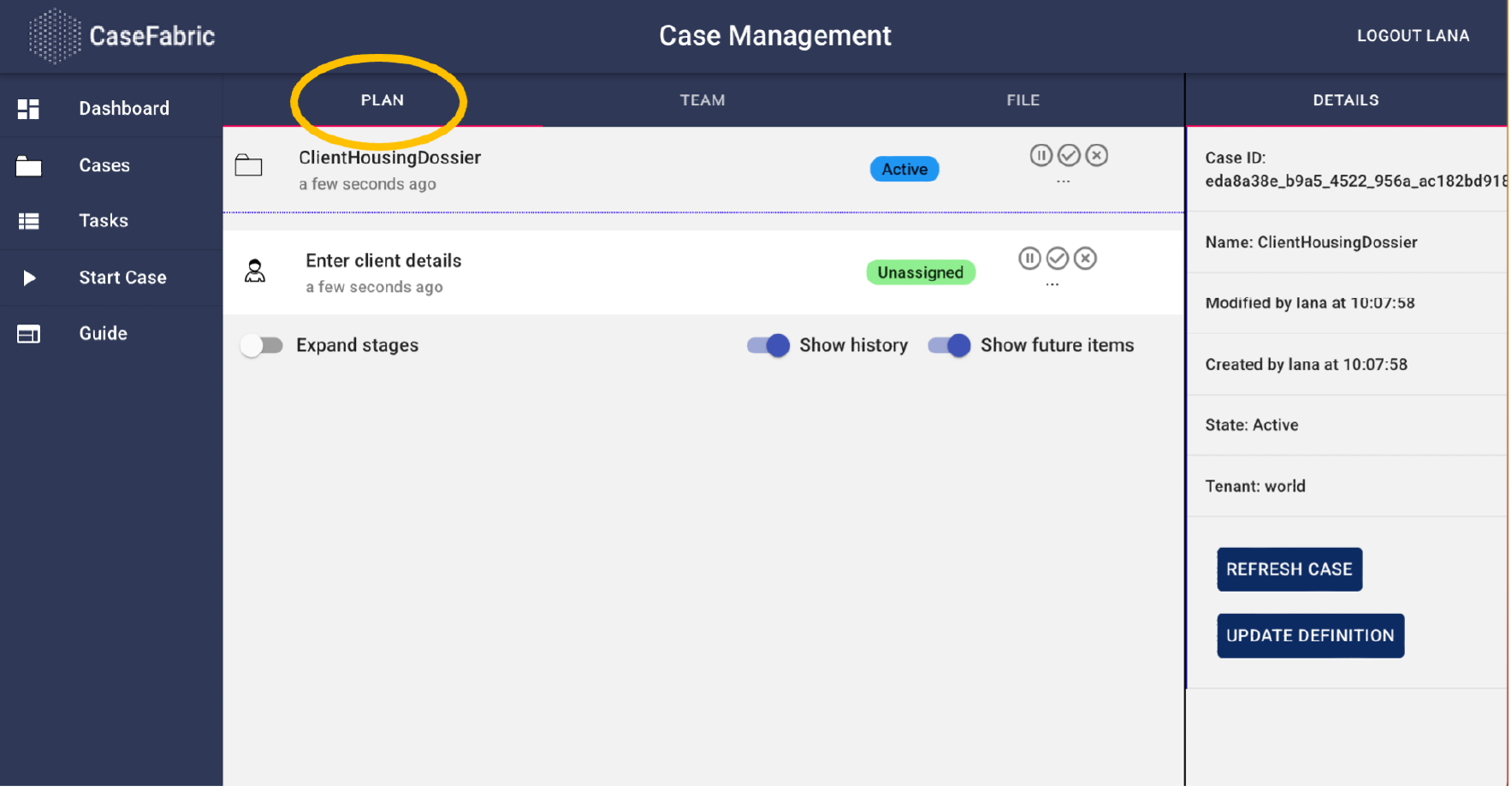Open Start Case from the sidebar
This screenshot has height=792, width=1512.
click(x=122, y=277)
